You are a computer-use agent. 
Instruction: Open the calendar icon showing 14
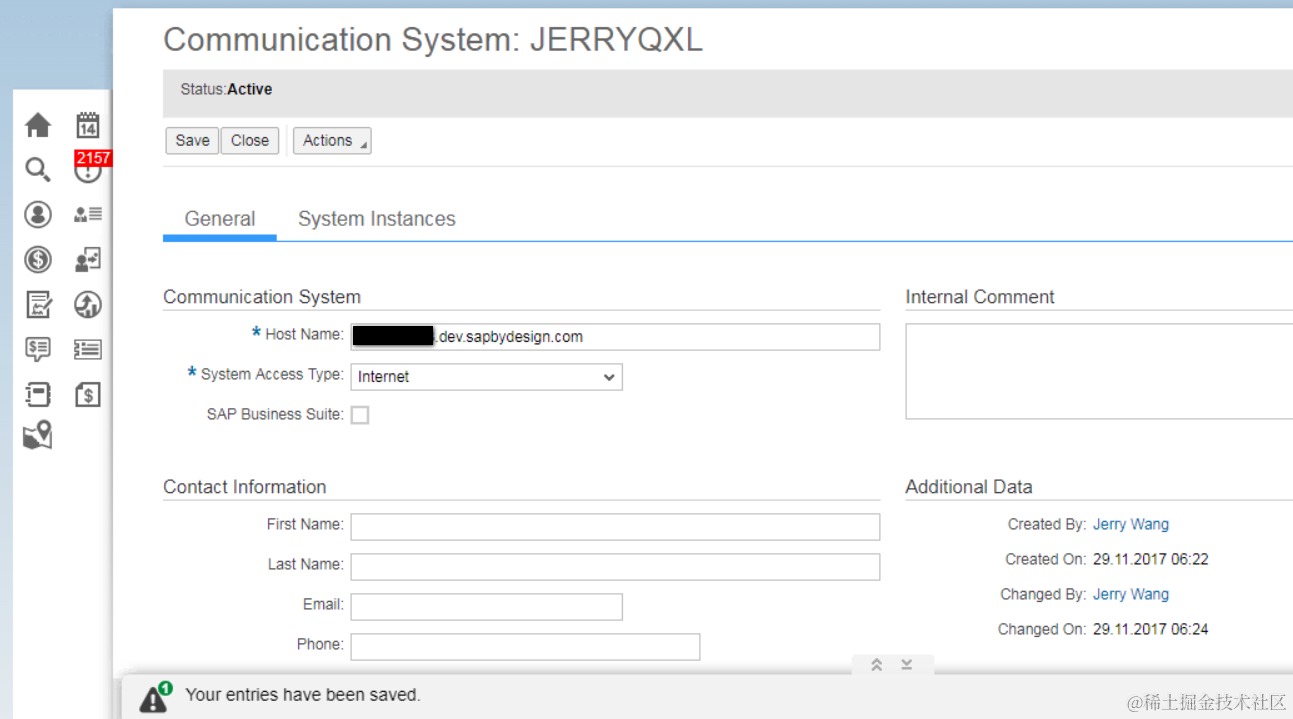coord(88,125)
